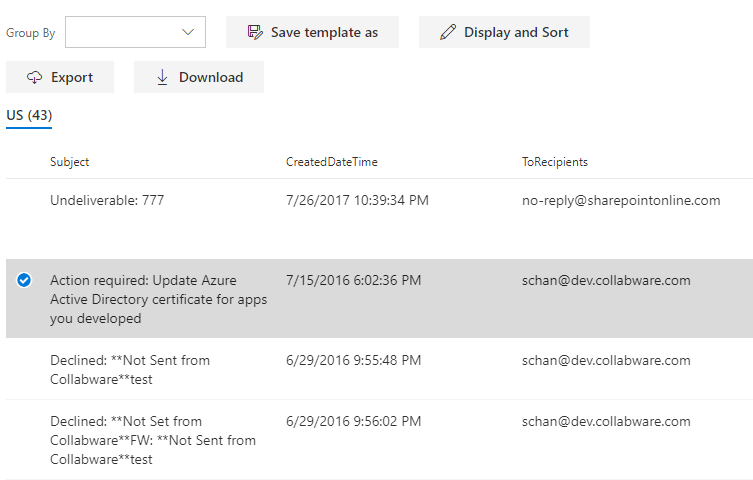Click the no-reply@sharepointonline.com recipient

click(x=621, y=200)
